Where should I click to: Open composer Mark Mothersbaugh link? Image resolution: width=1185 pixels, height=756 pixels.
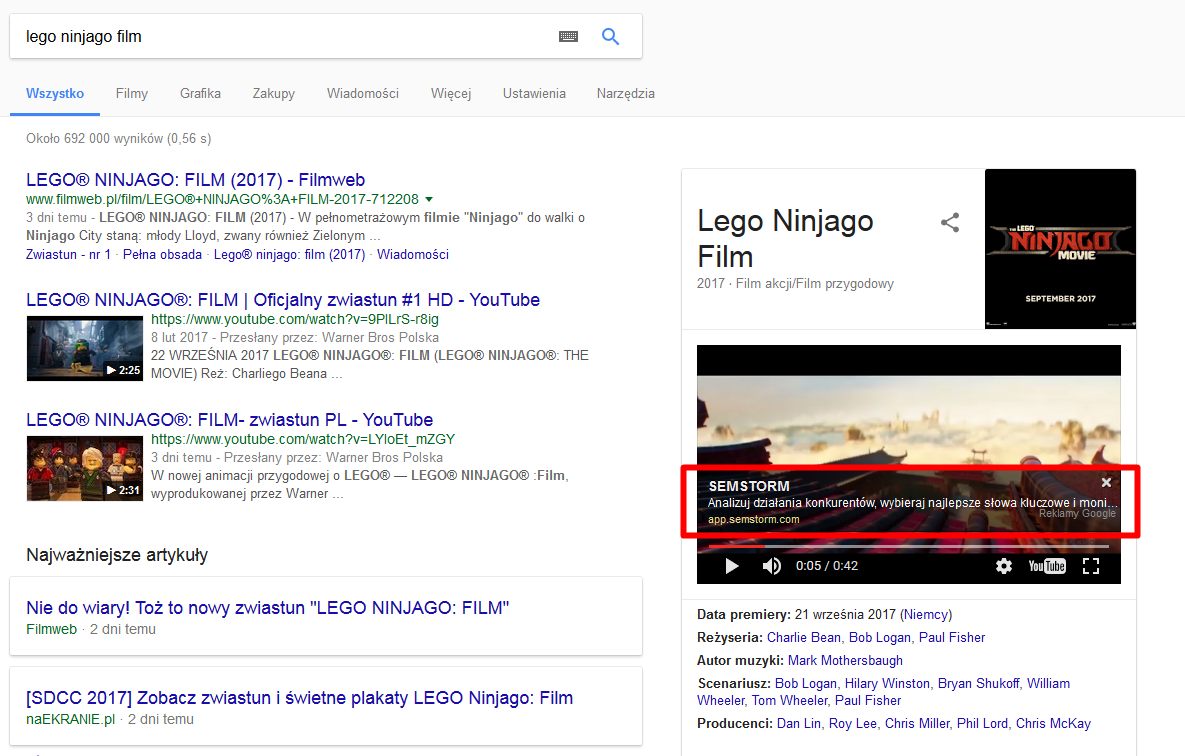(x=845, y=661)
